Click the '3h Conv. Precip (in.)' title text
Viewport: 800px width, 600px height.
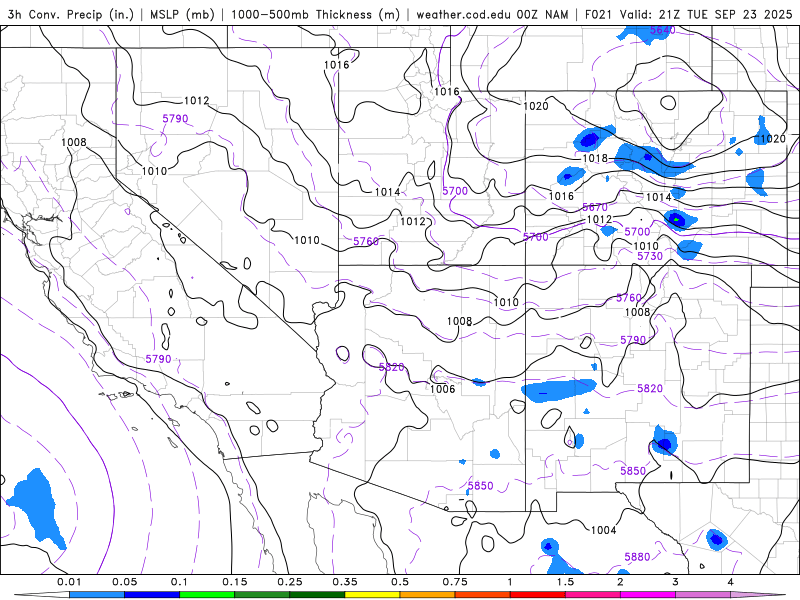pyautogui.click(x=71, y=14)
